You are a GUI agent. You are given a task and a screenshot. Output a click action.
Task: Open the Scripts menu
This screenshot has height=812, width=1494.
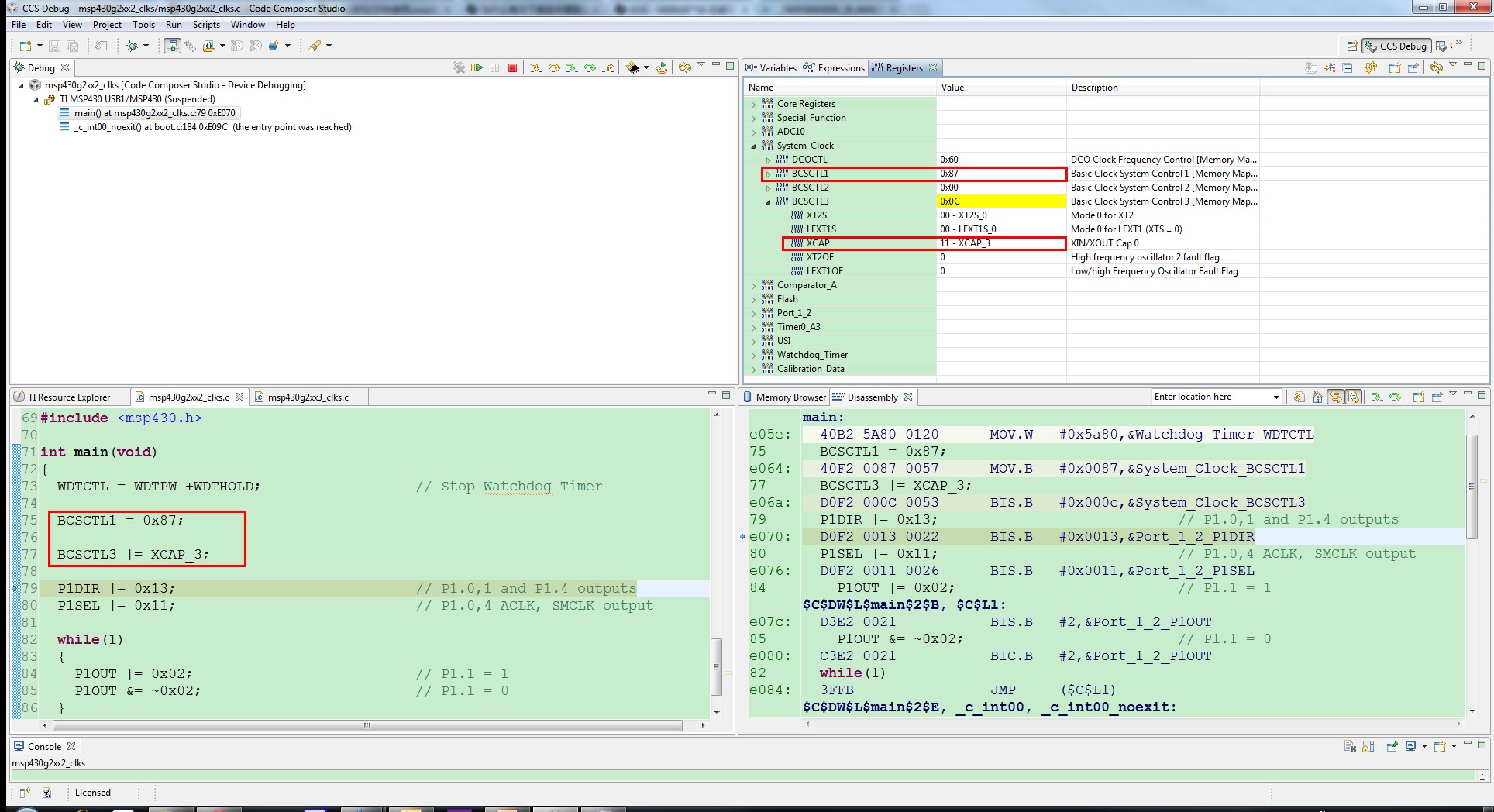206,25
